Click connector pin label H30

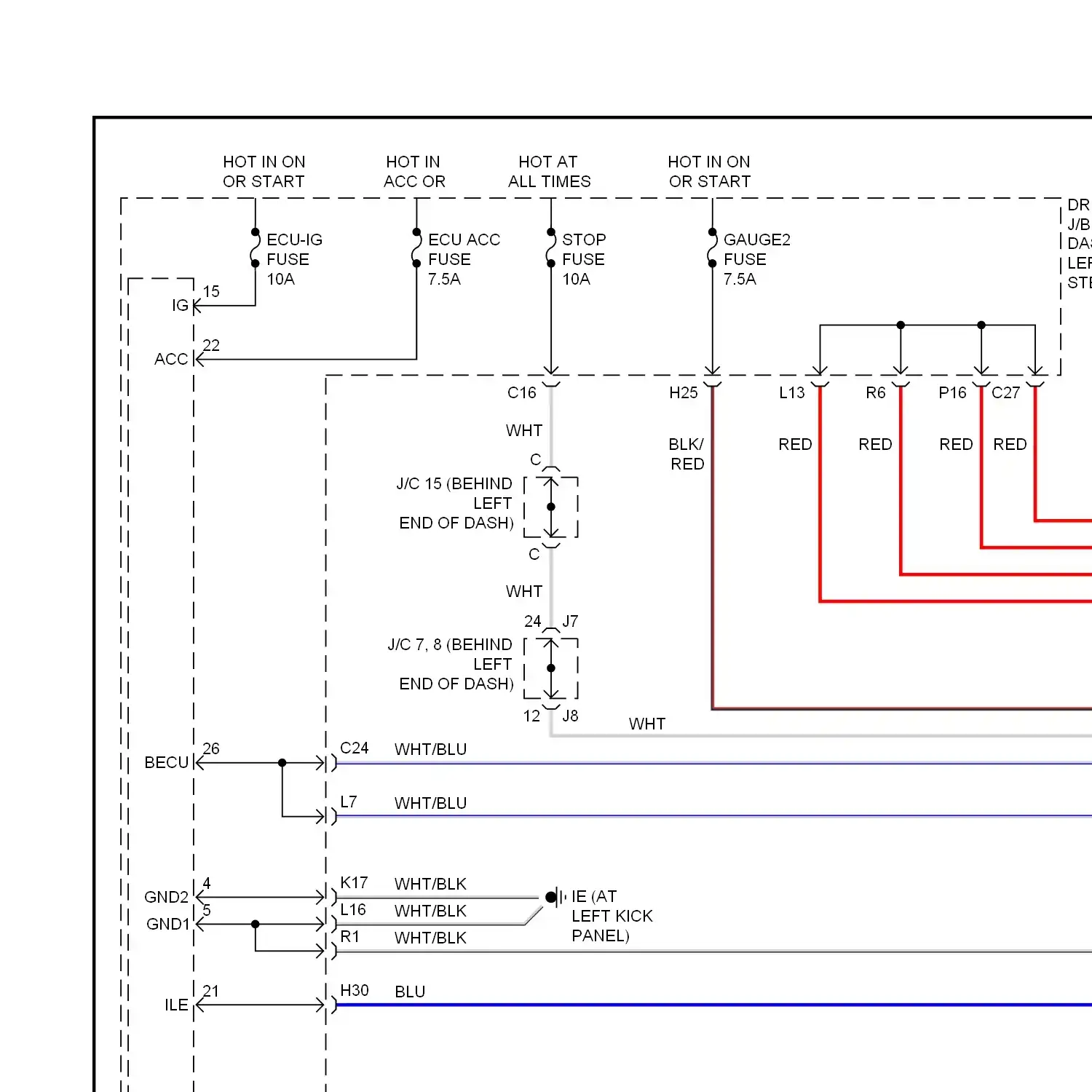[355, 990]
